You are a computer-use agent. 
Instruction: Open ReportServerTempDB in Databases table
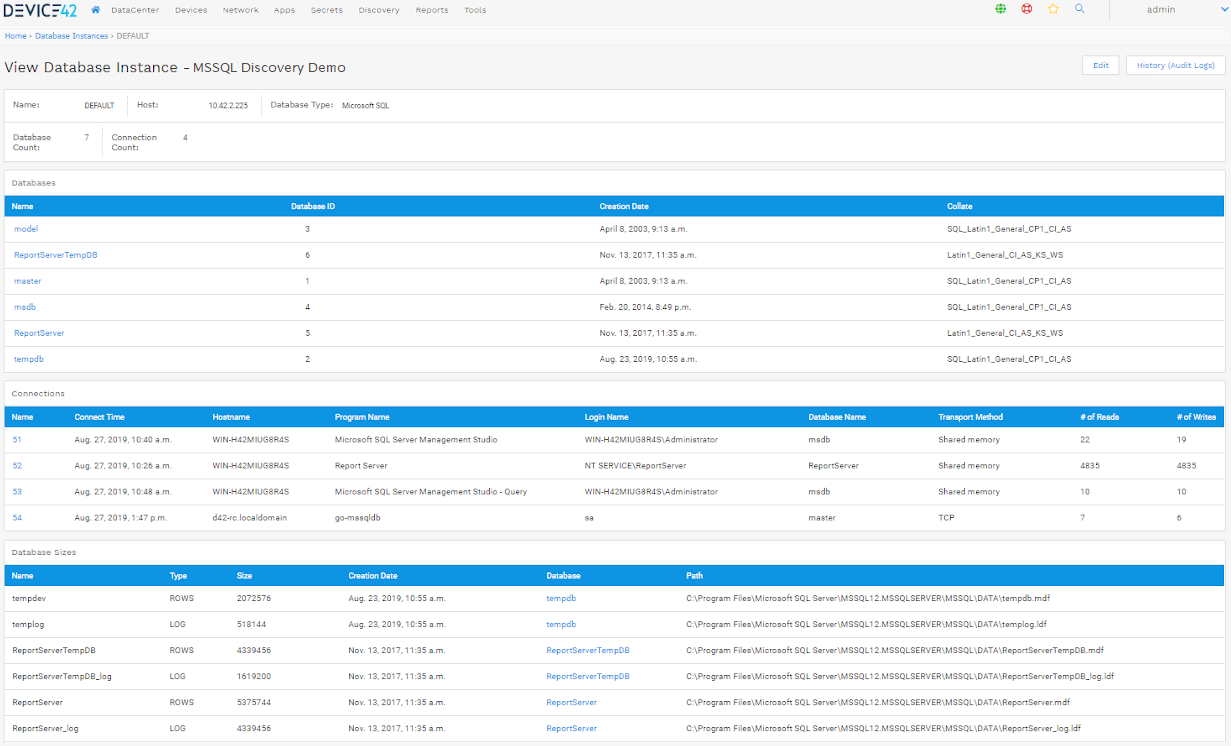pos(55,255)
